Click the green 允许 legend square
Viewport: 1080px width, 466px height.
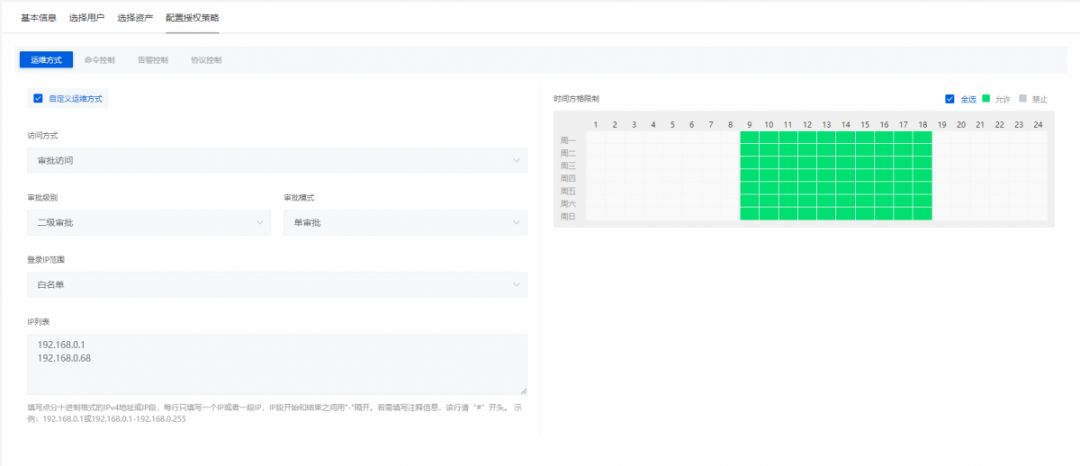tap(986, 98)
